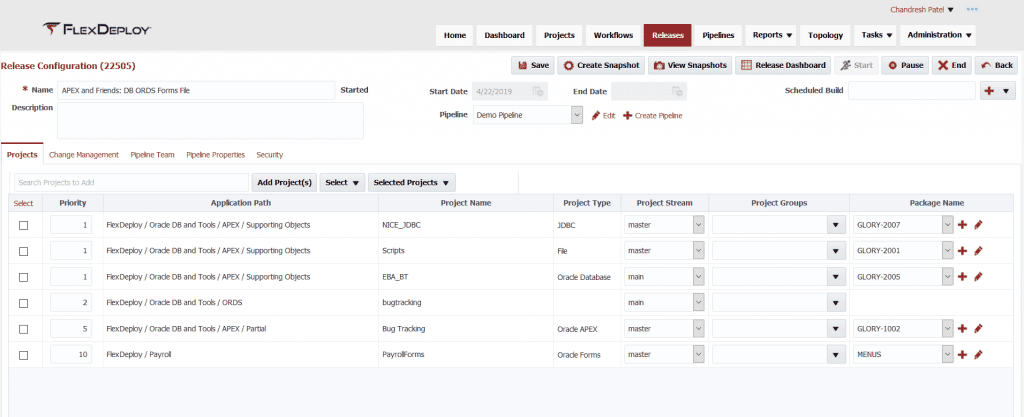Tick the checkbox for PayrollForms row
This screenshot has height=417, width=1024.
[23, 354]
